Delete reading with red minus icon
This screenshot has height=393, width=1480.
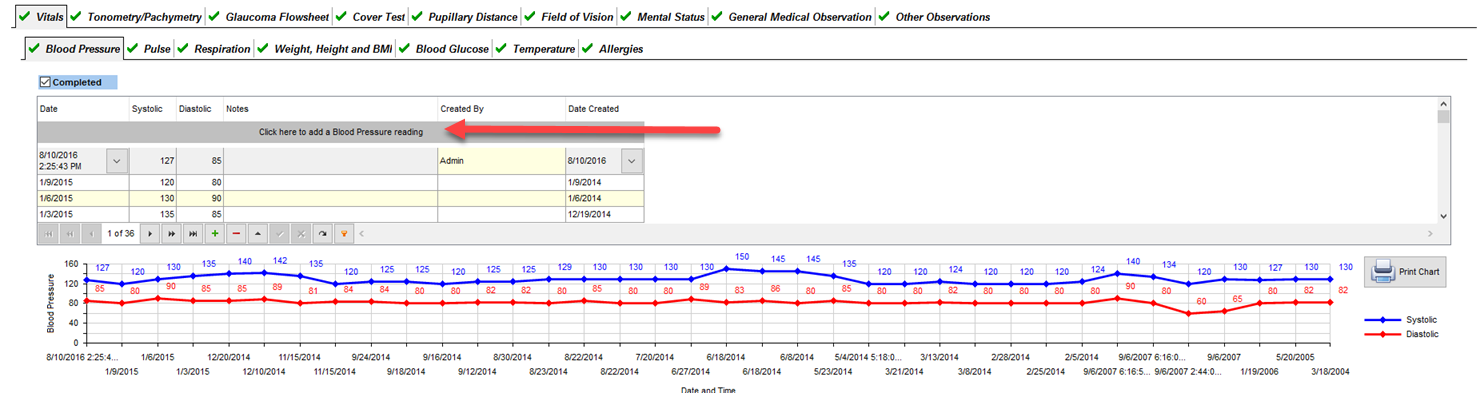(x=236, y=234)
